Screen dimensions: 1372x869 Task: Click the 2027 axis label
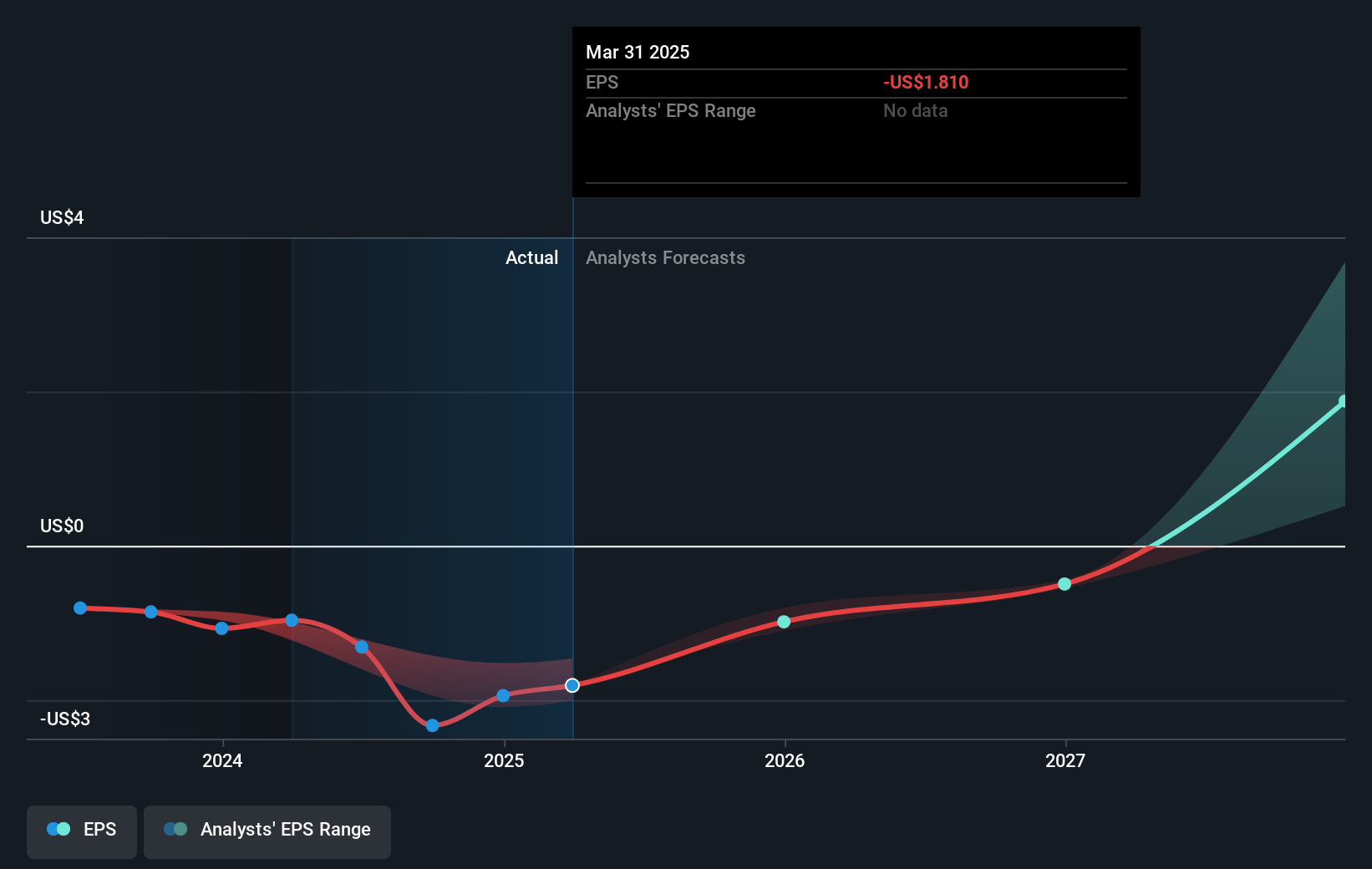point(1065,760)
